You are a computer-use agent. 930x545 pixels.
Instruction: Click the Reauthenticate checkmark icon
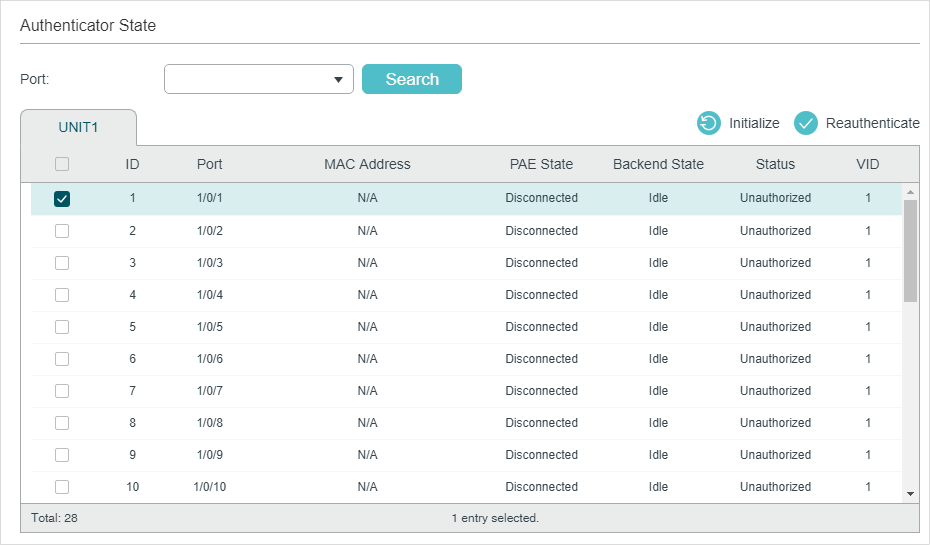(x=805, y=123)
